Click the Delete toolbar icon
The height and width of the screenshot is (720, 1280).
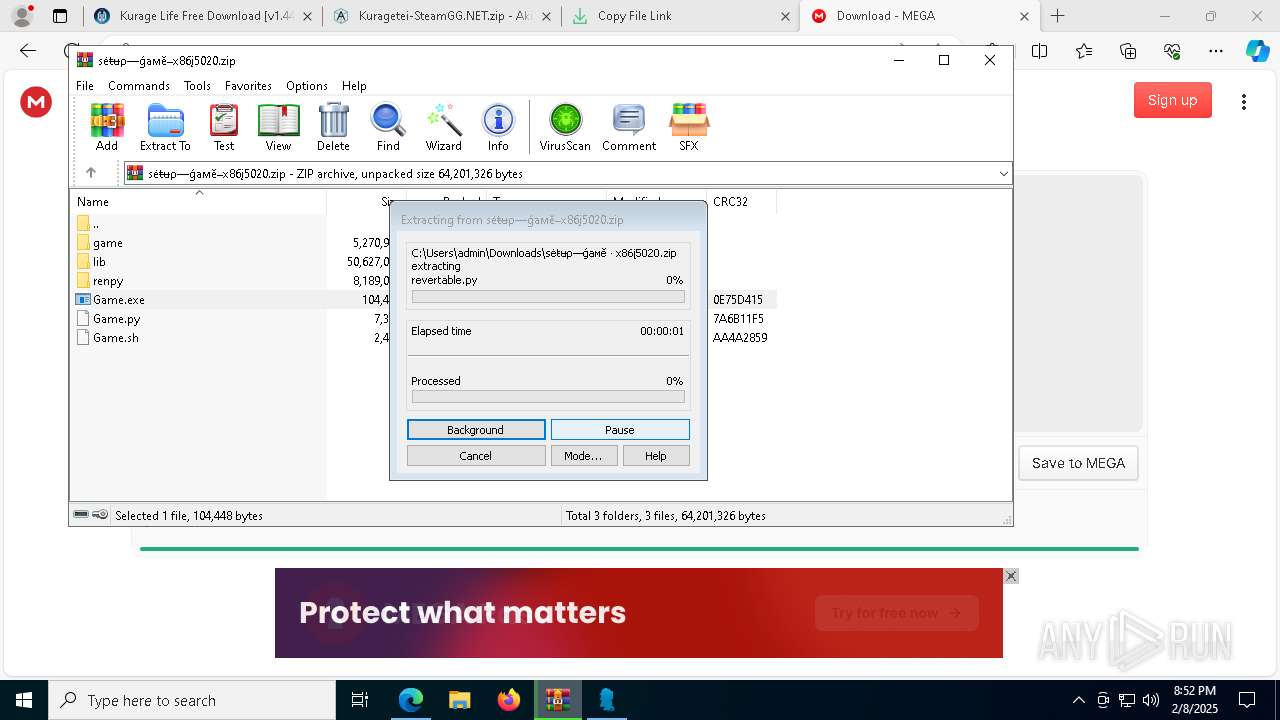333,127
